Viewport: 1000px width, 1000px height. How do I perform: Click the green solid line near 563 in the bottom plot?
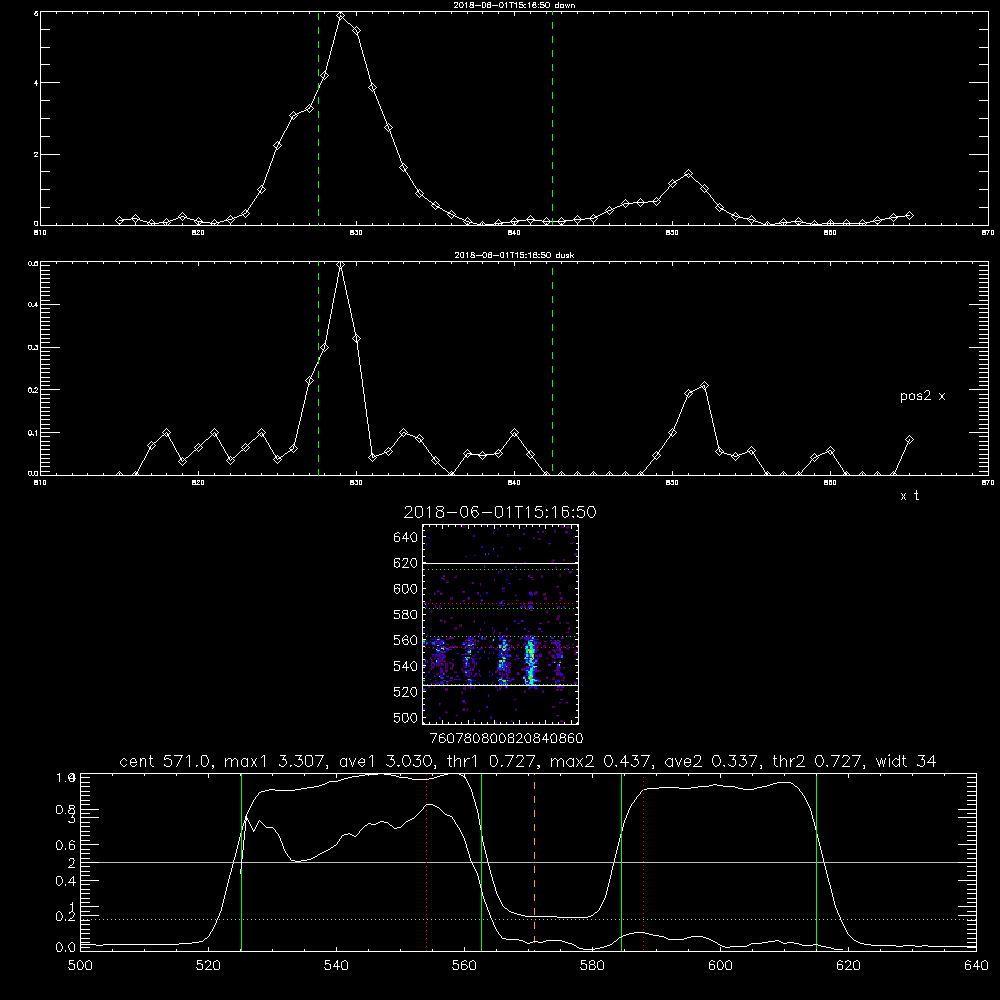(x=482, y=862)
